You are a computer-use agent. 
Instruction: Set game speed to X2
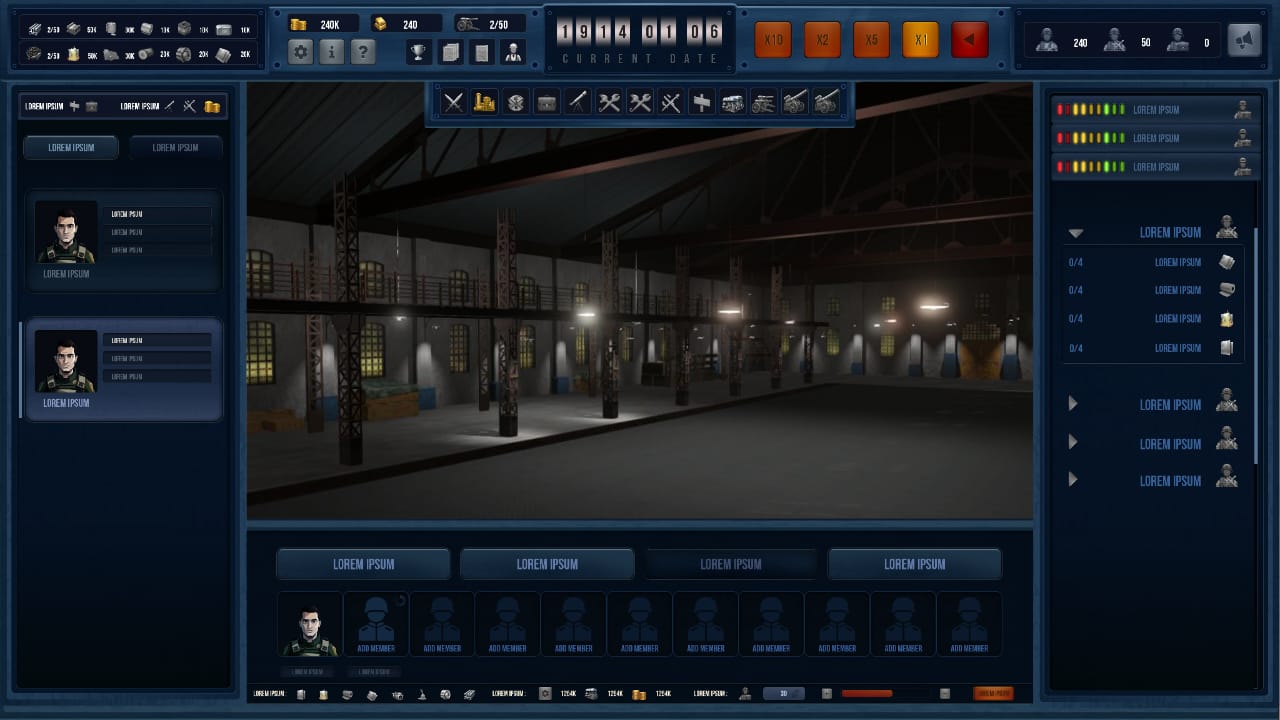coord(822,40)
